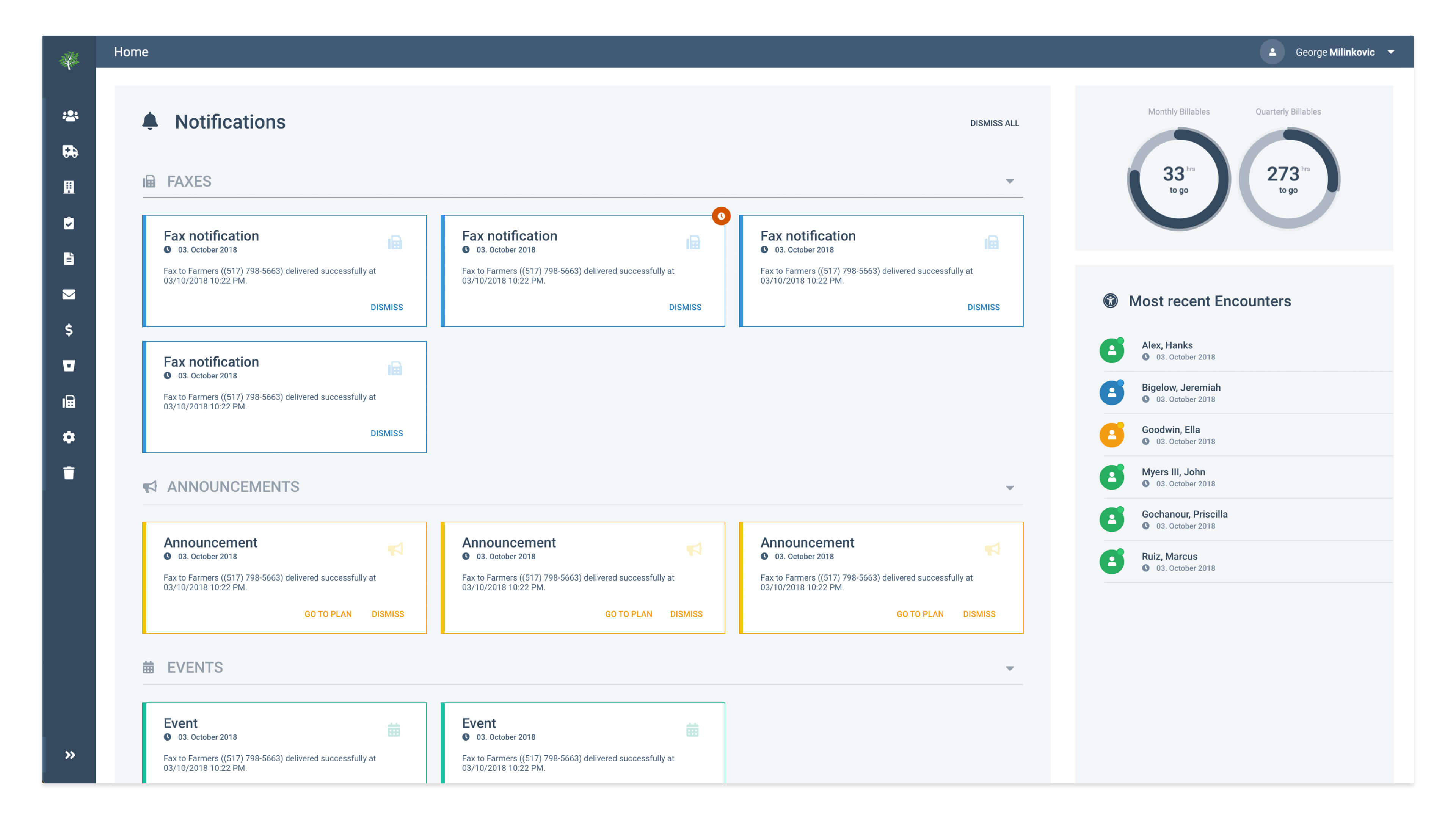The image size is (1456, 819).
Task: Collapse the Announcements section arrow
Action: tap(1009, 488)
